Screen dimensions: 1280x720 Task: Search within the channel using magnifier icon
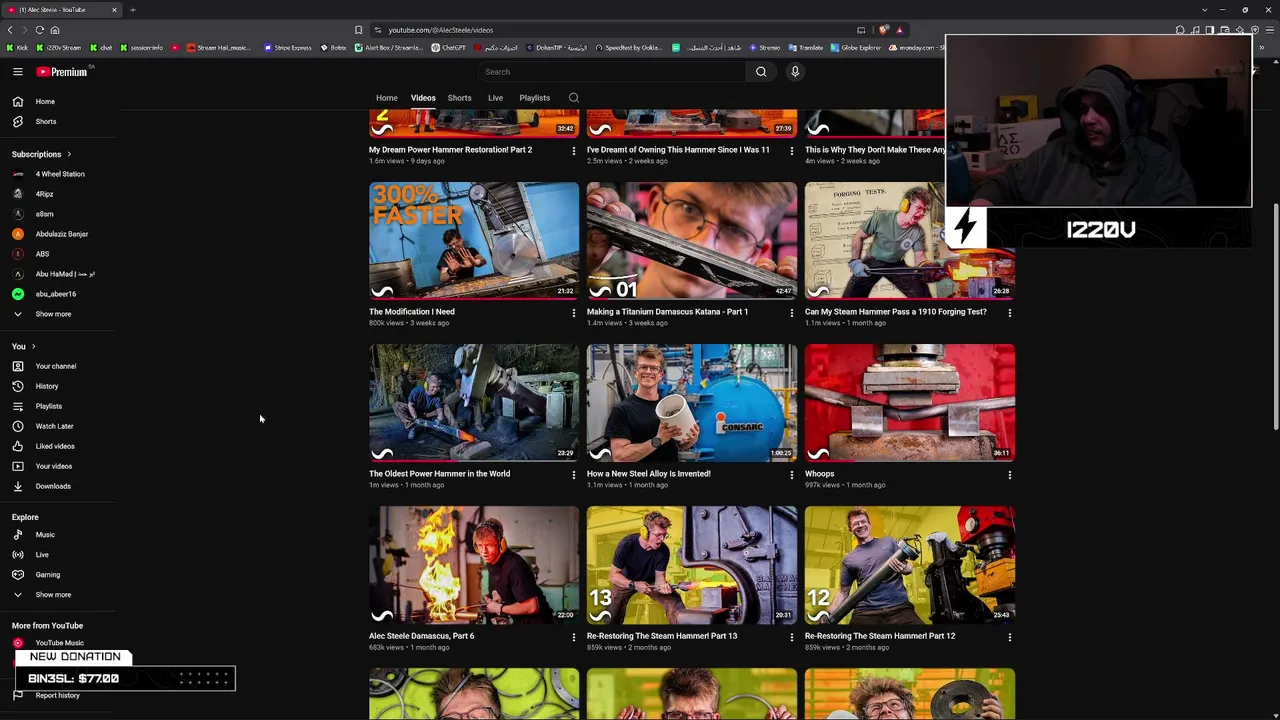coord(574,98)
